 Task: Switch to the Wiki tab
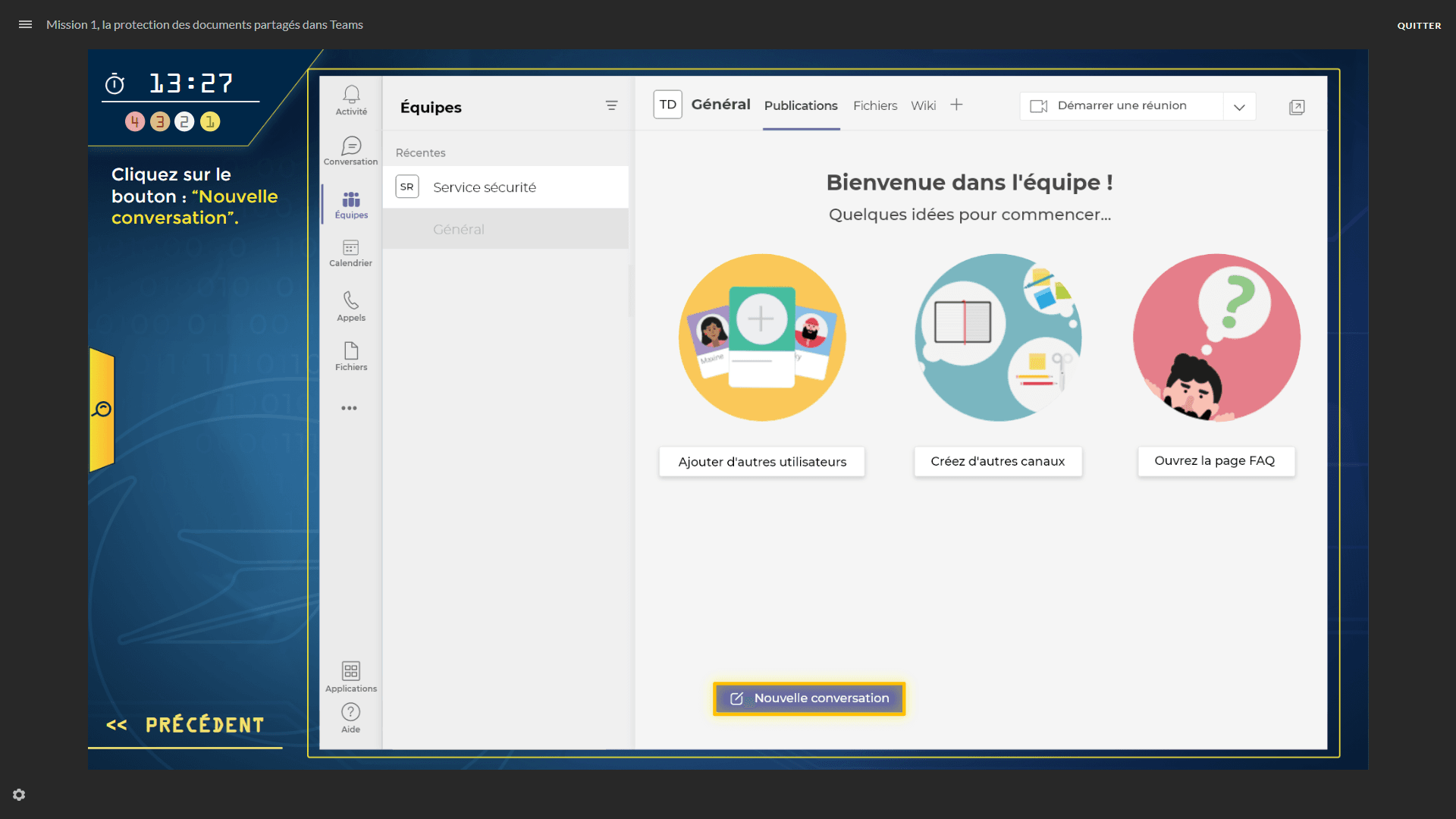(x=923, y=105)
